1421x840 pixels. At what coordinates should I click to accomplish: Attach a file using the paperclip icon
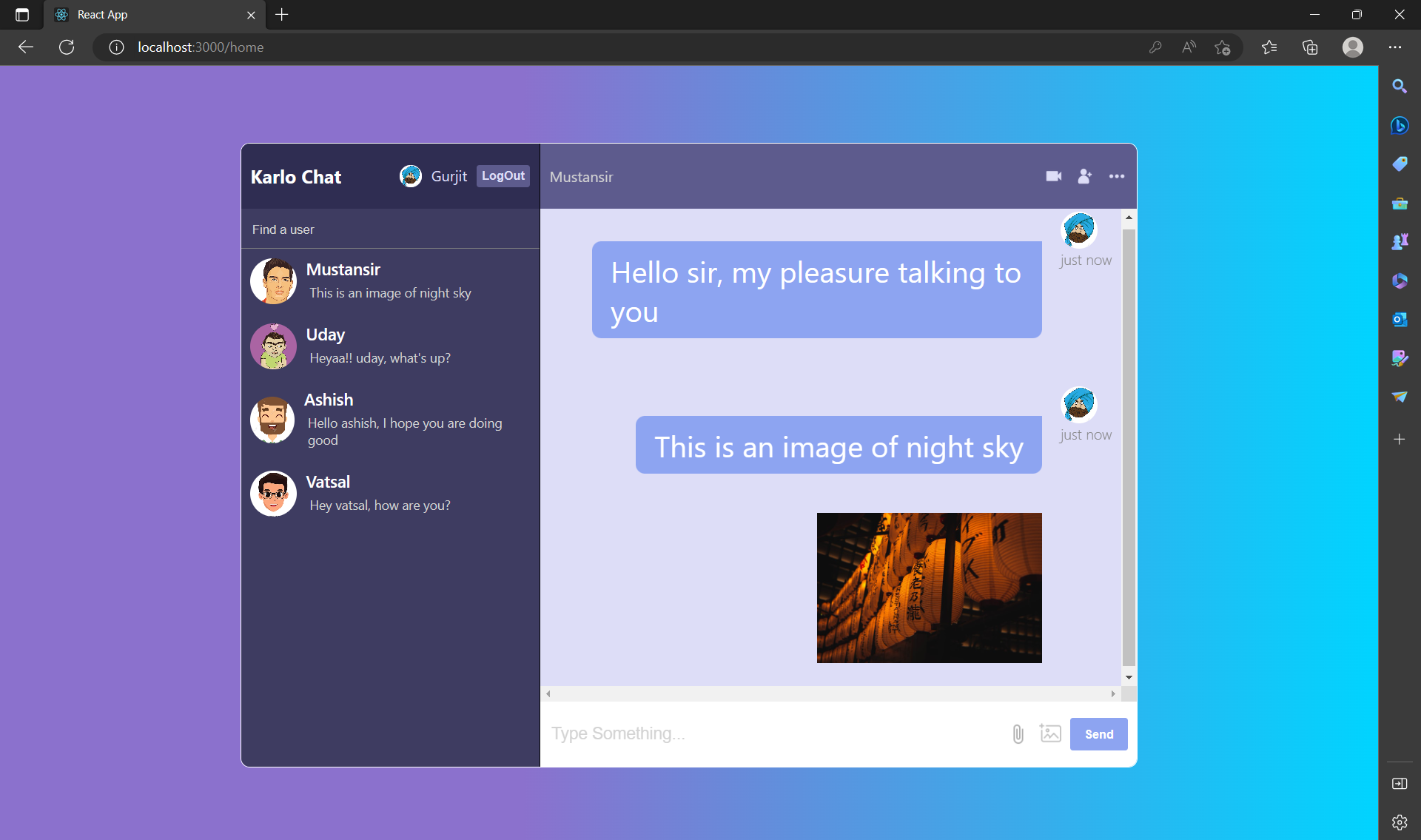(1018, 733)
